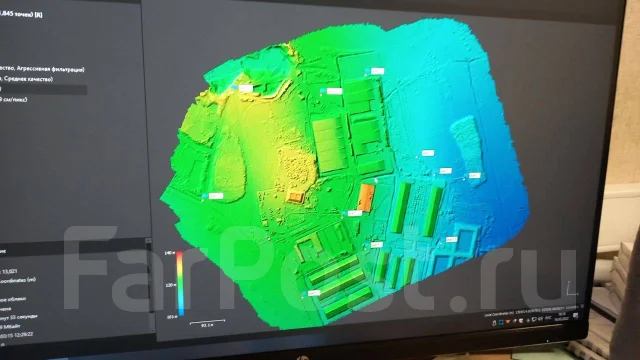Screen dimensions: 640x360
Task: Click the properties panel scrollbar thumb
Action: pyautogui.click(x=150, y=277)
